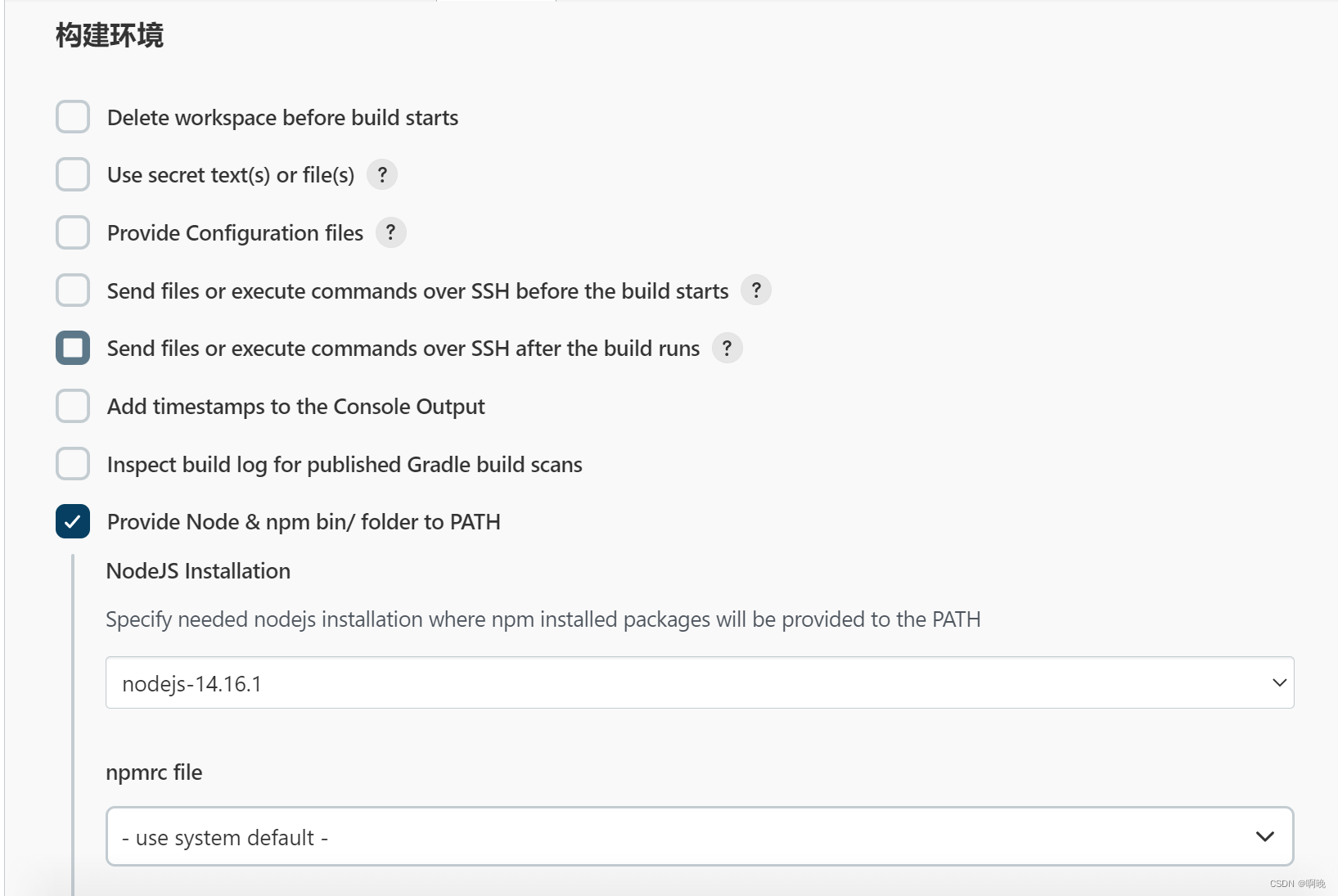Click the chevron on the nodejs-14.16.1 selector
This screenshot has height=896, width=1338.
[x=1279, y=682]
